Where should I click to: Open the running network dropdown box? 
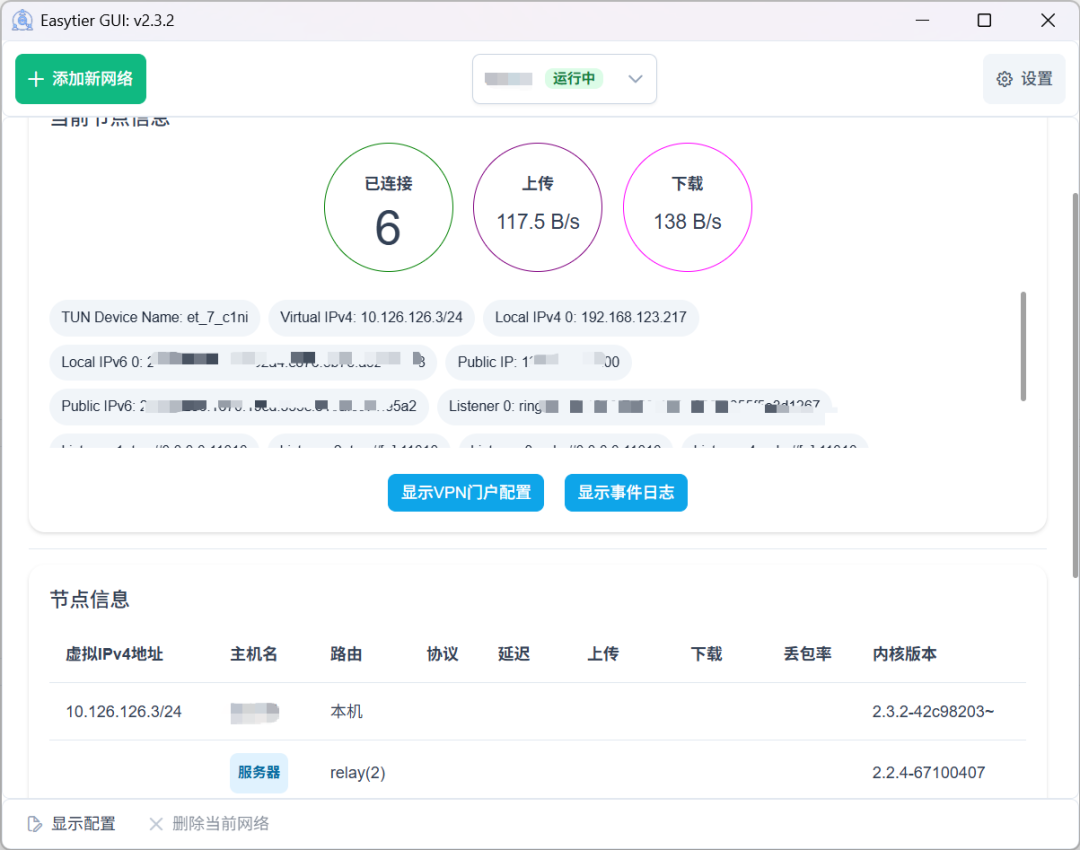click(564, 79)
